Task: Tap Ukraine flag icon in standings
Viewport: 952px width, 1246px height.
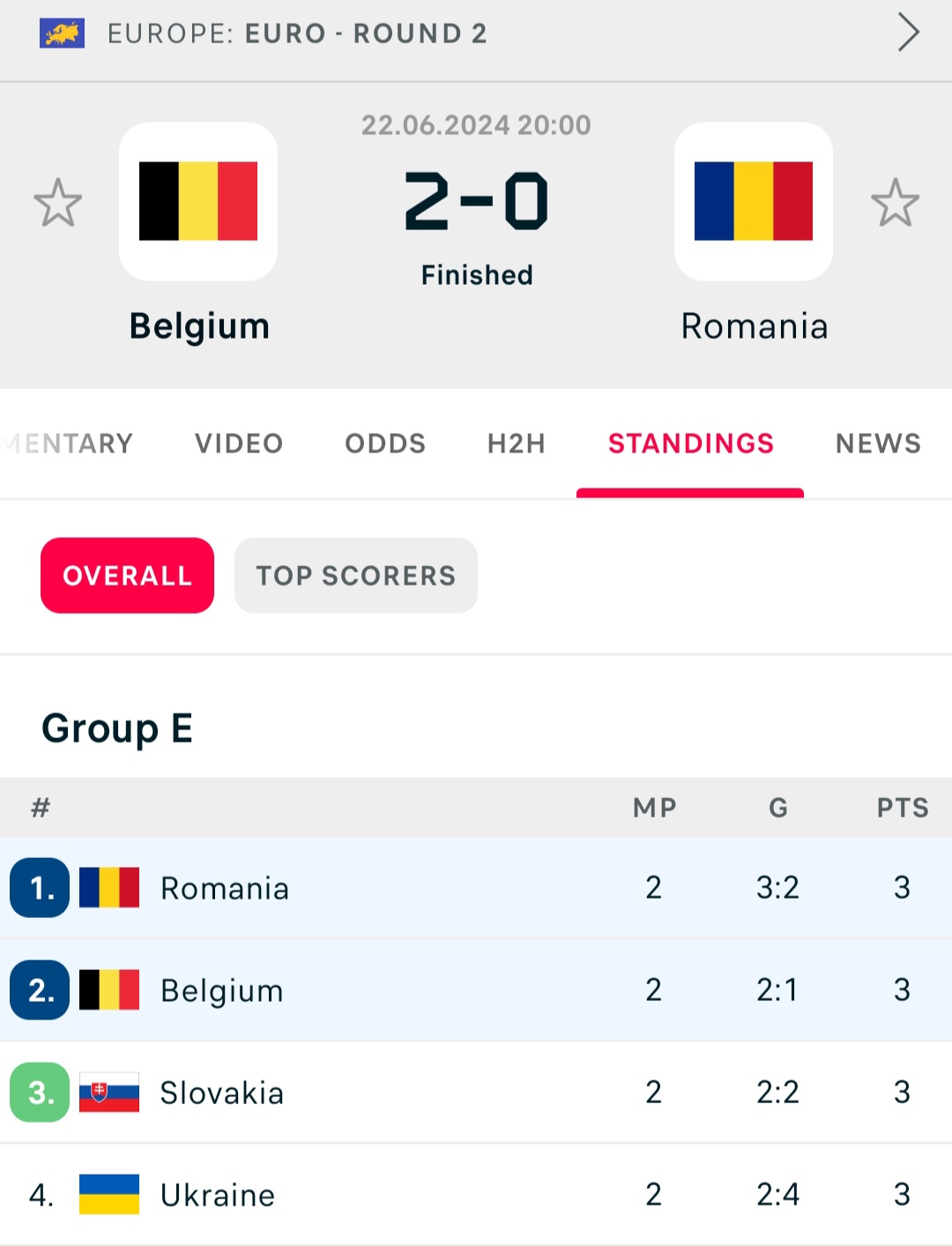Action: (109, 1195)
